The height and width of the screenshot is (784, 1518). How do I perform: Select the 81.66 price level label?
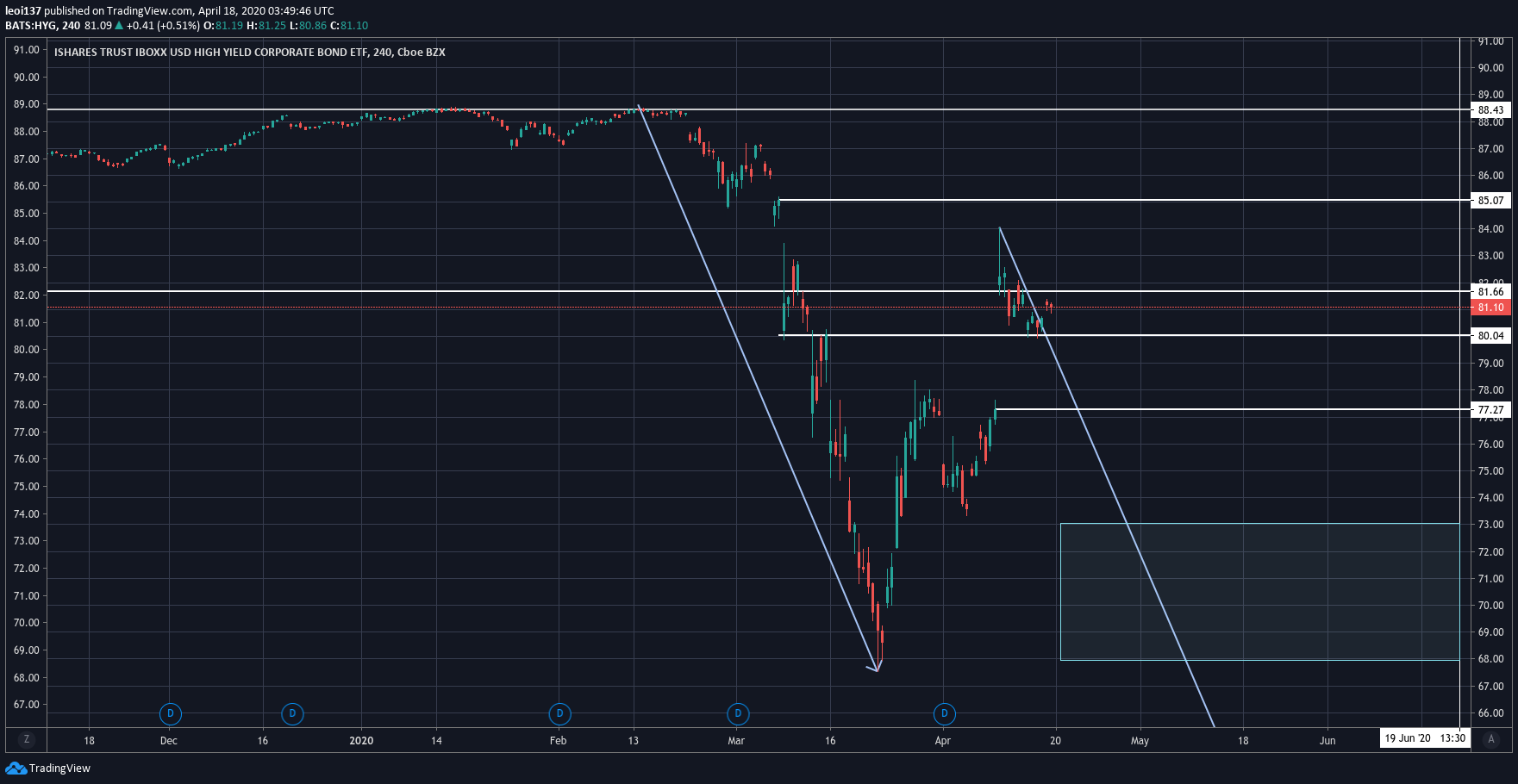point(1490,292)
